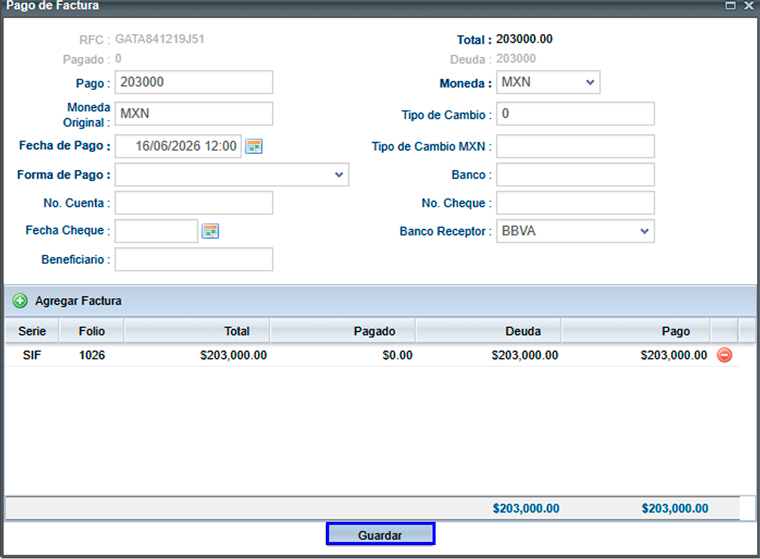Click the Agregar Factura label
The width and height of the screenshot is (760, 559).
point(78,301)
